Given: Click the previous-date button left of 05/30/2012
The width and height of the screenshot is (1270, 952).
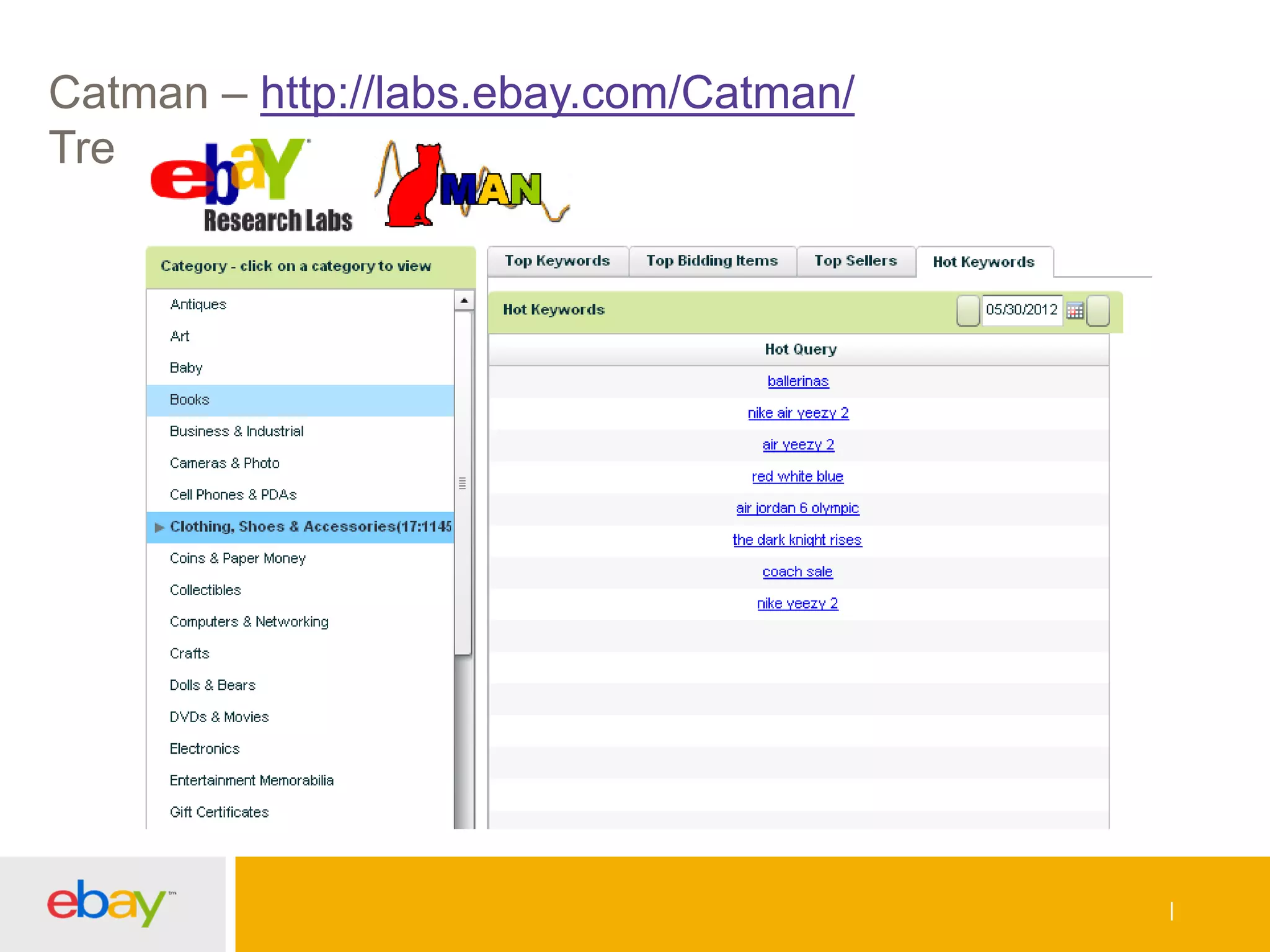Looking at the screenshot, I should (x=967, y=311).
